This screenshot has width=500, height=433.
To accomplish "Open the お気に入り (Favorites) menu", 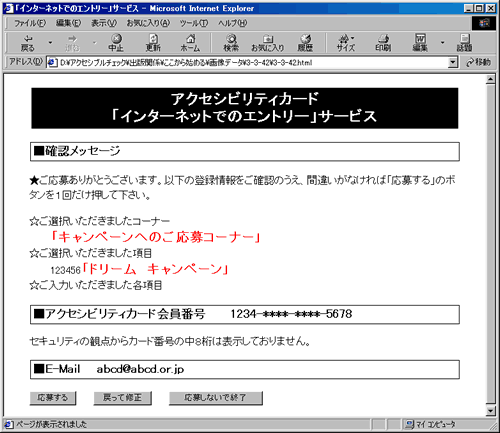I will click(148, 23).
